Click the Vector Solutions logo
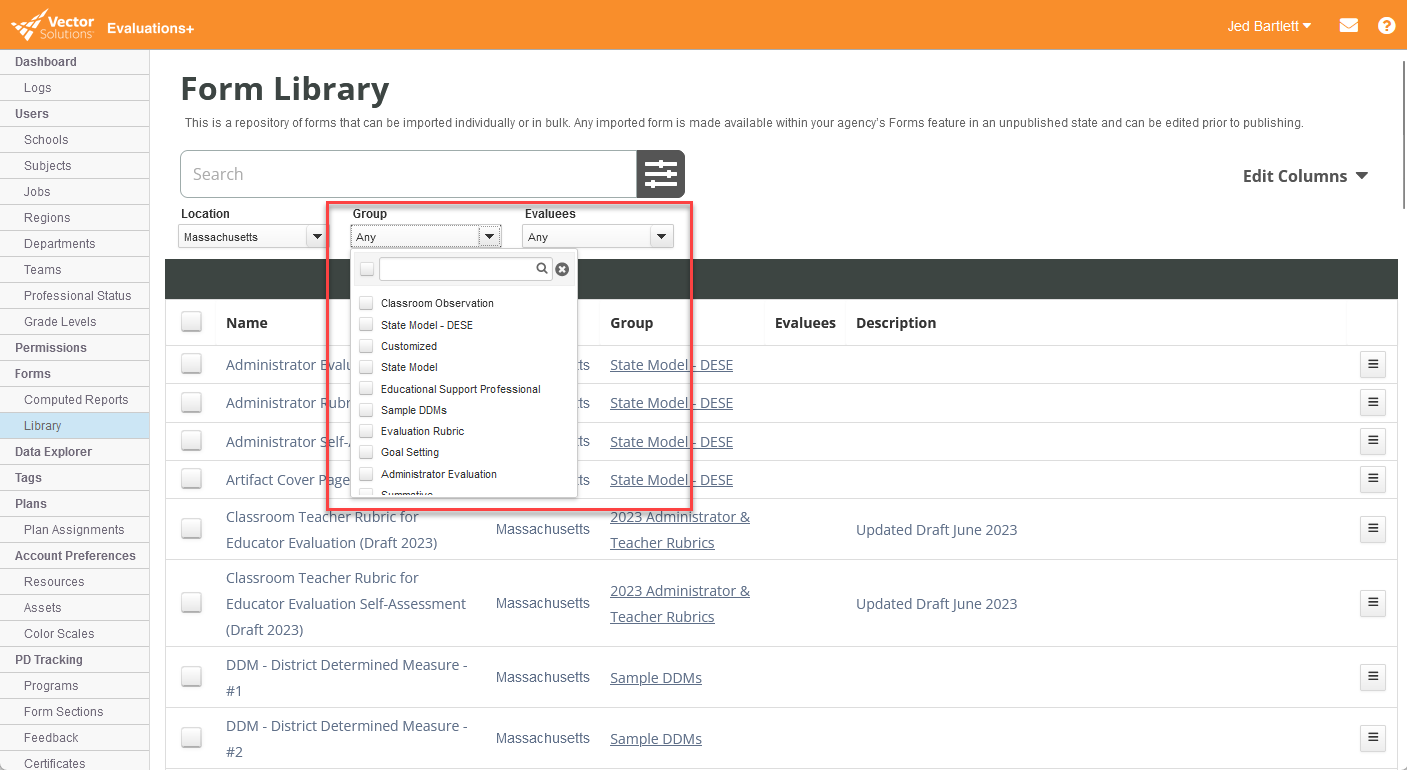 pos(52,24)
